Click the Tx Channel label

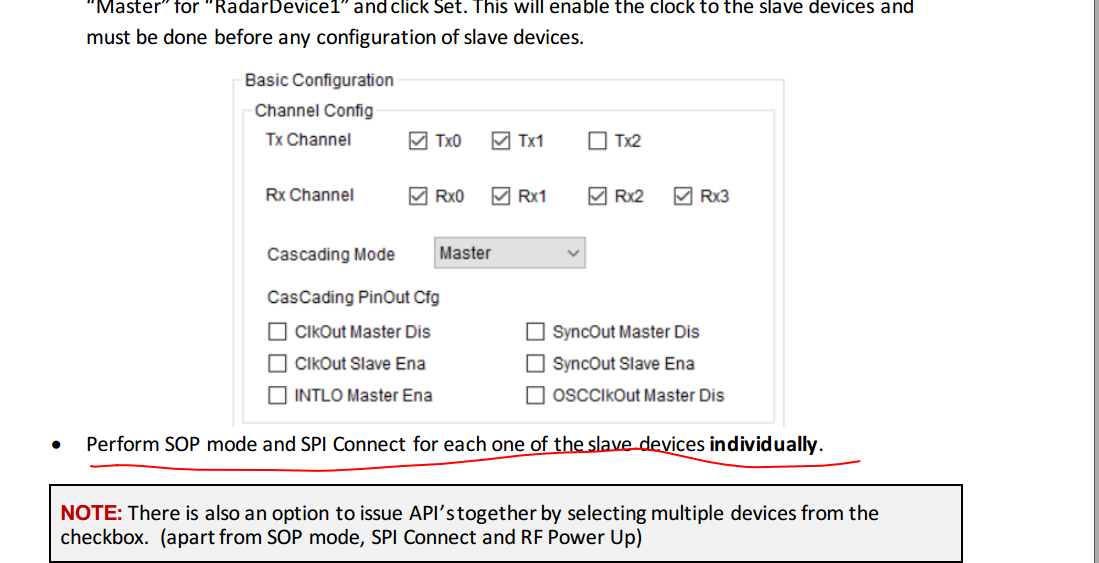coord(308,140)
